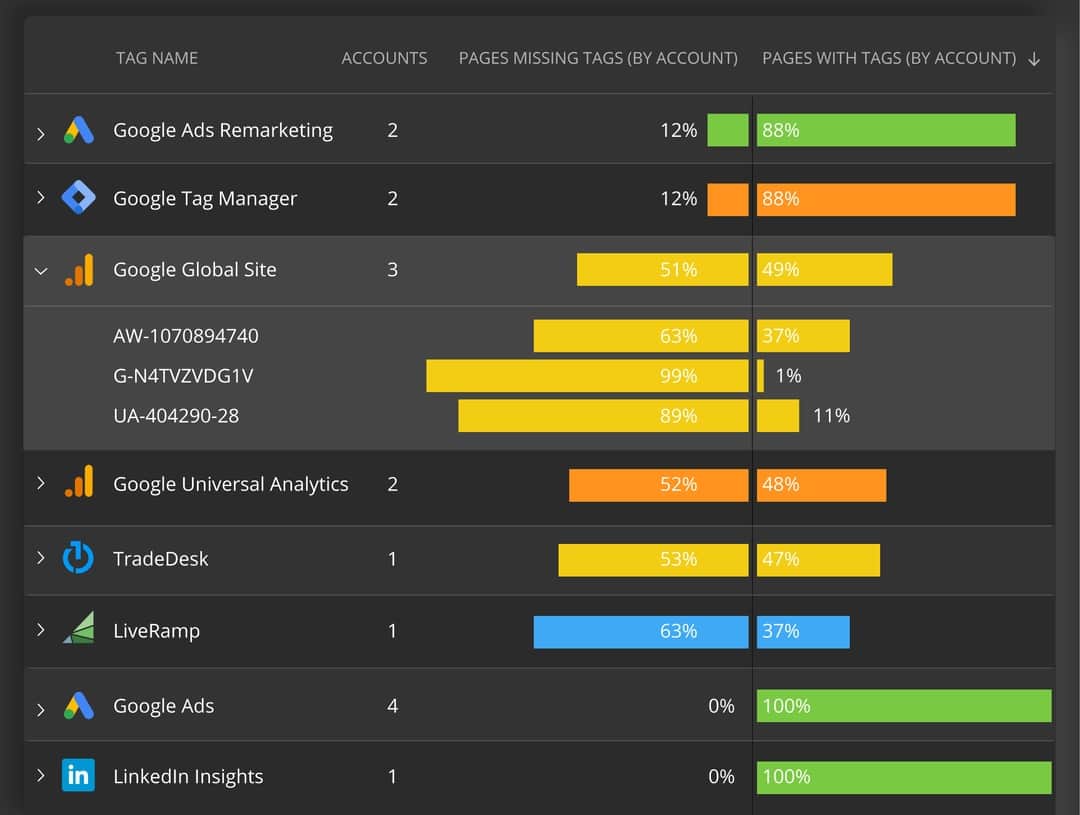Expand the LiveRamp row
This screenshot has height=815, width=1080.
coord(41,629)
